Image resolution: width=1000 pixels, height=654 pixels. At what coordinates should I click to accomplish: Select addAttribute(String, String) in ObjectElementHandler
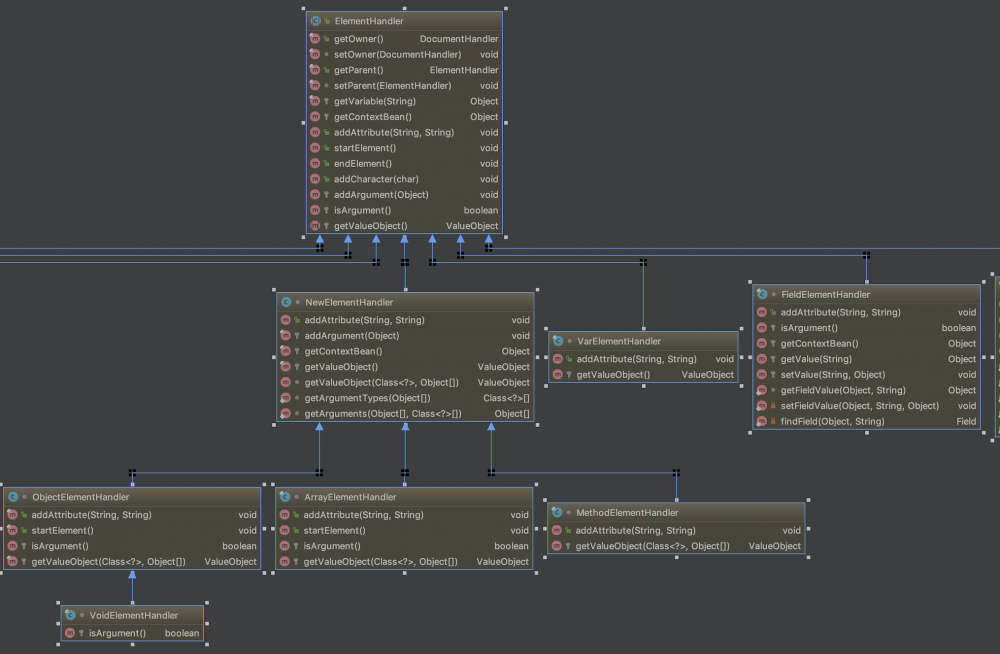tap(91, 515)
